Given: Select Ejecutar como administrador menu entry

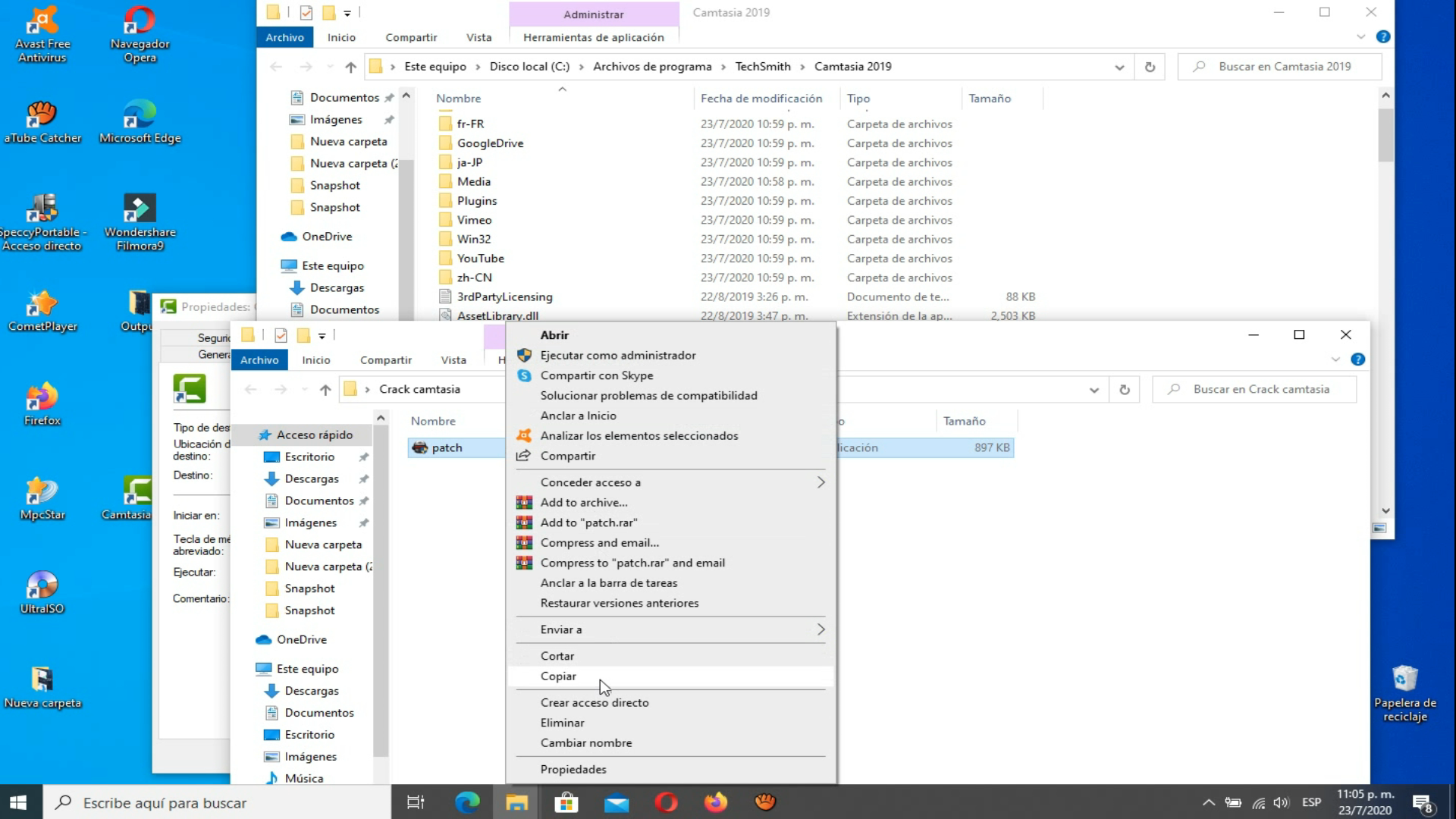Looking at the screenshot, I should [x=617, y=355].
